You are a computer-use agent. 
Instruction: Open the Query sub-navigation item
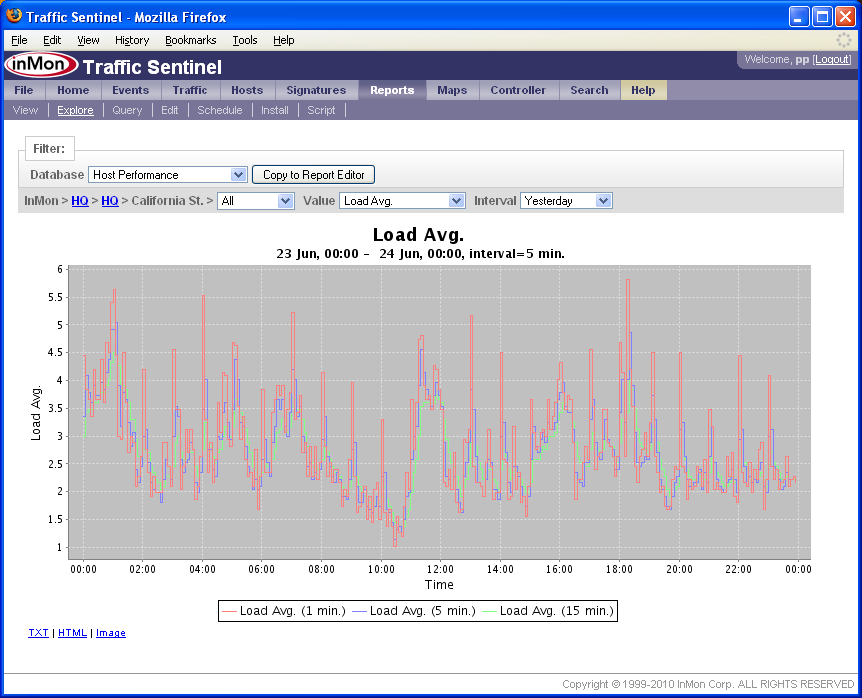point(127,110)
